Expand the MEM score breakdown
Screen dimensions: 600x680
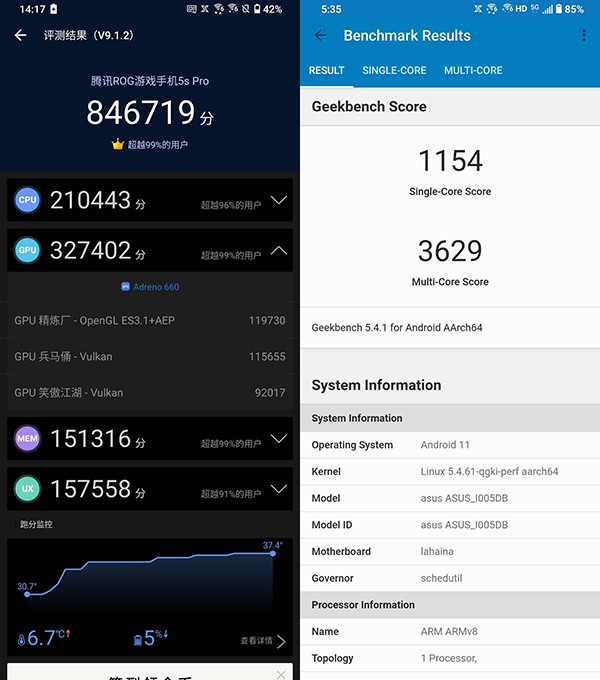[278, 438]
